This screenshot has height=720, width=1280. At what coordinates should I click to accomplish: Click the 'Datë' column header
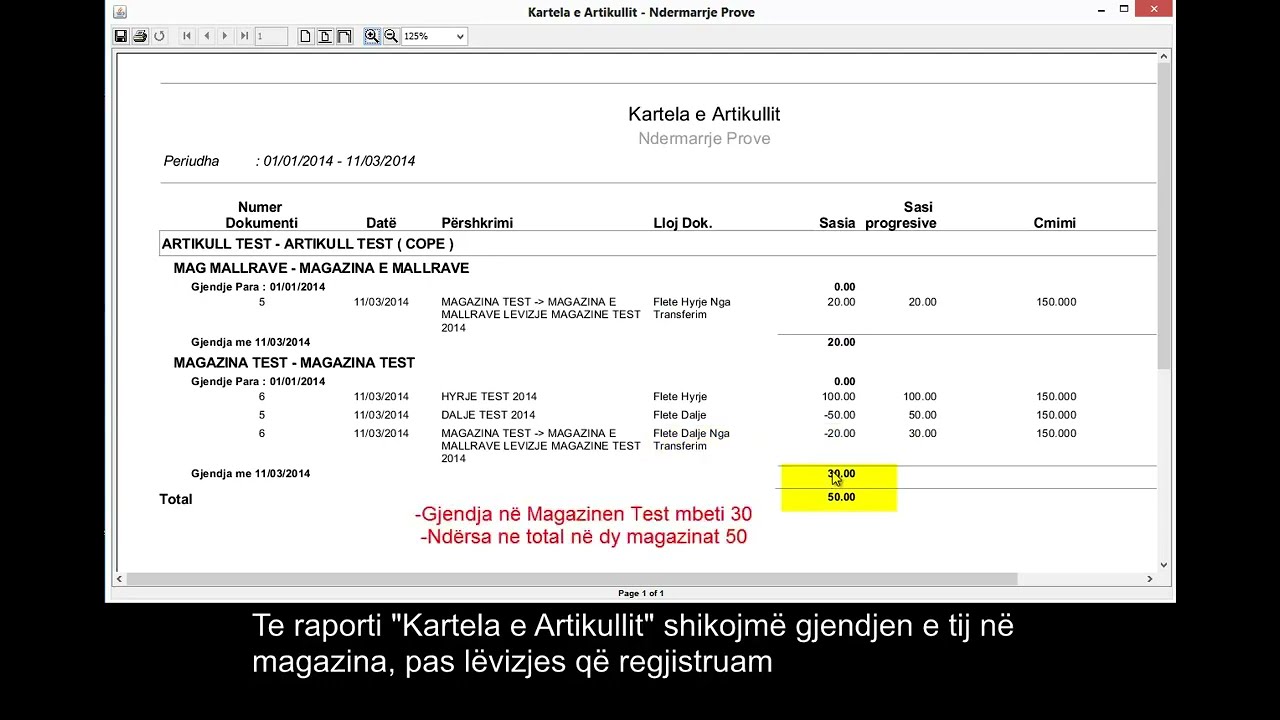pos(381,223)
